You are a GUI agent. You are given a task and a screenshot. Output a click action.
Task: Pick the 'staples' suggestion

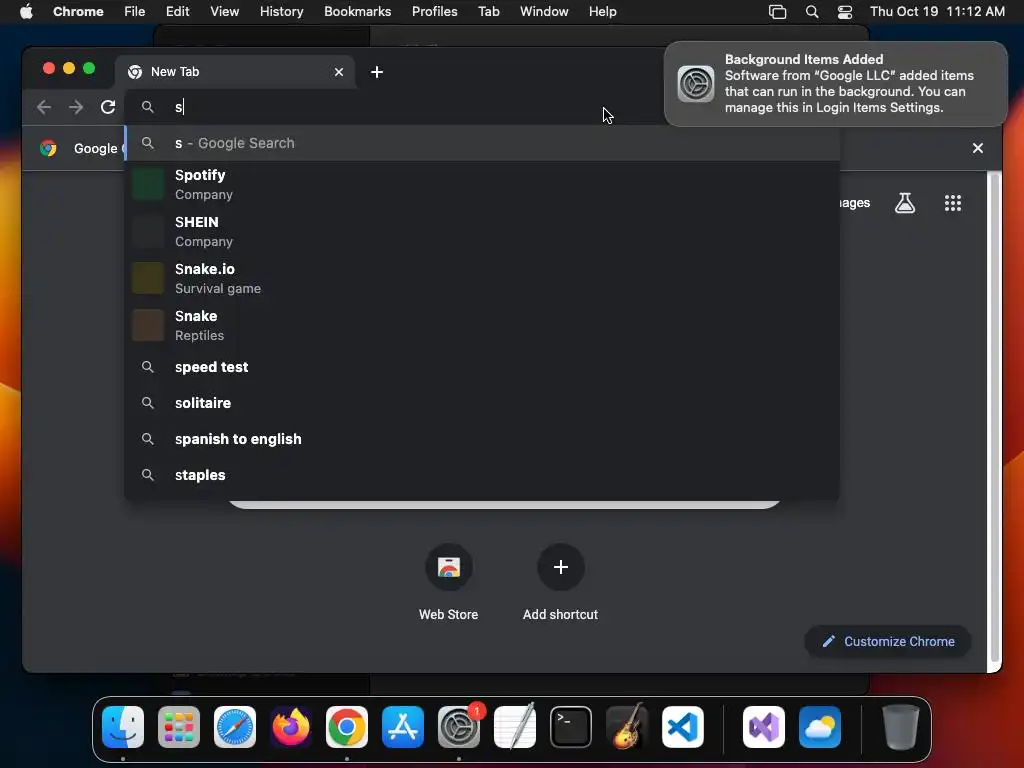[482, 475]
